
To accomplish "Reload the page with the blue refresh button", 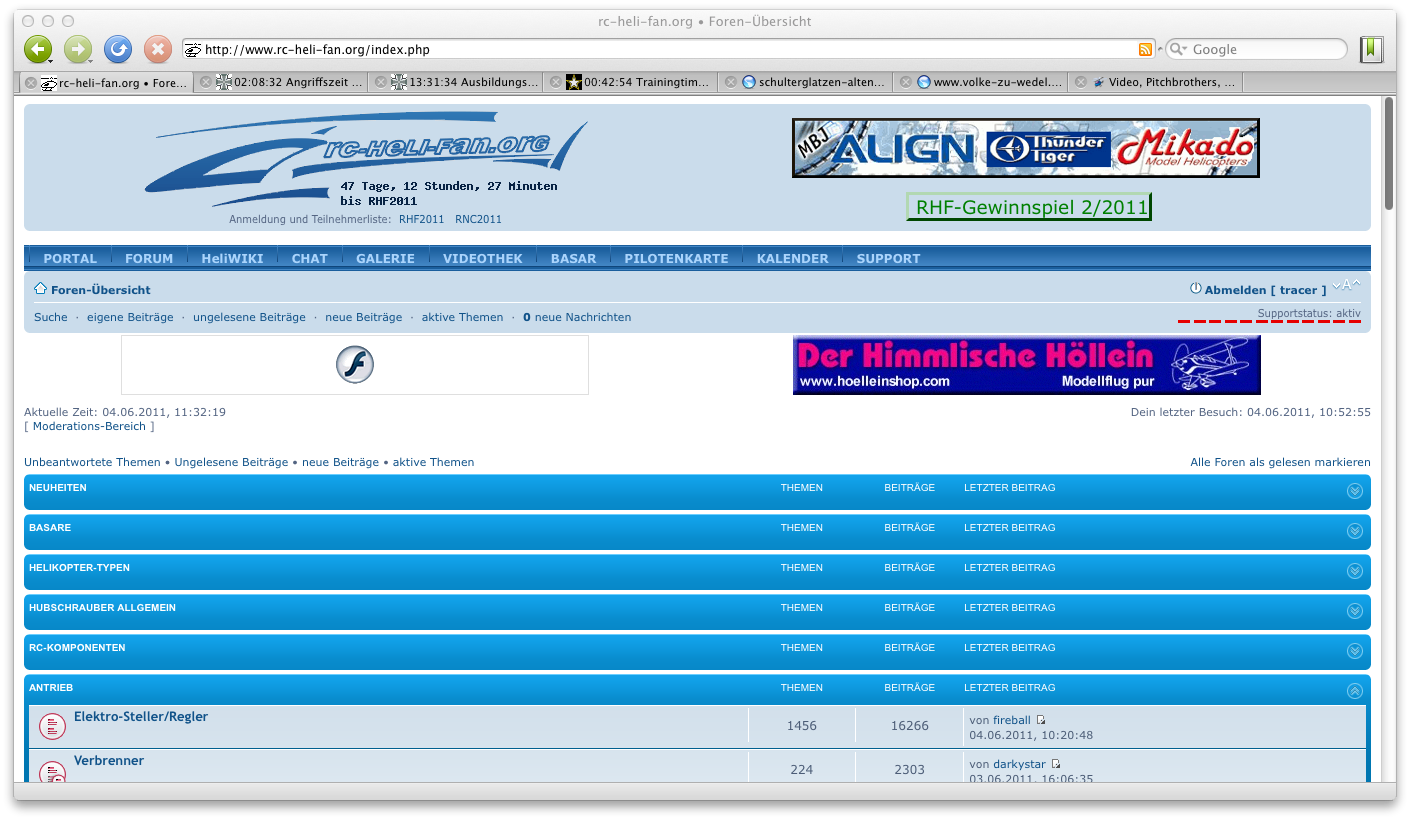I will tap(118, 49).
